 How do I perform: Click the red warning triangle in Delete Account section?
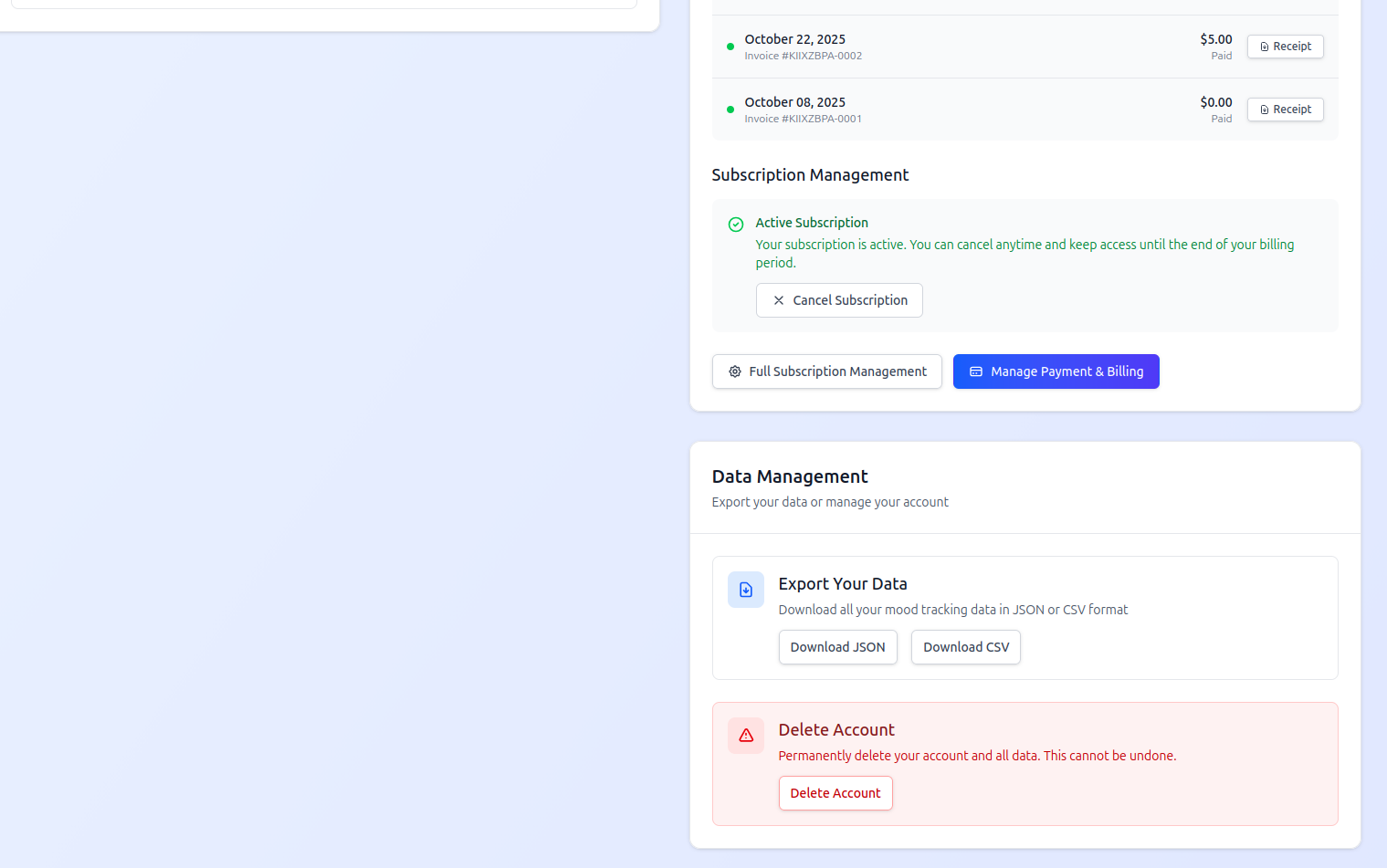(x=745, y=736)
